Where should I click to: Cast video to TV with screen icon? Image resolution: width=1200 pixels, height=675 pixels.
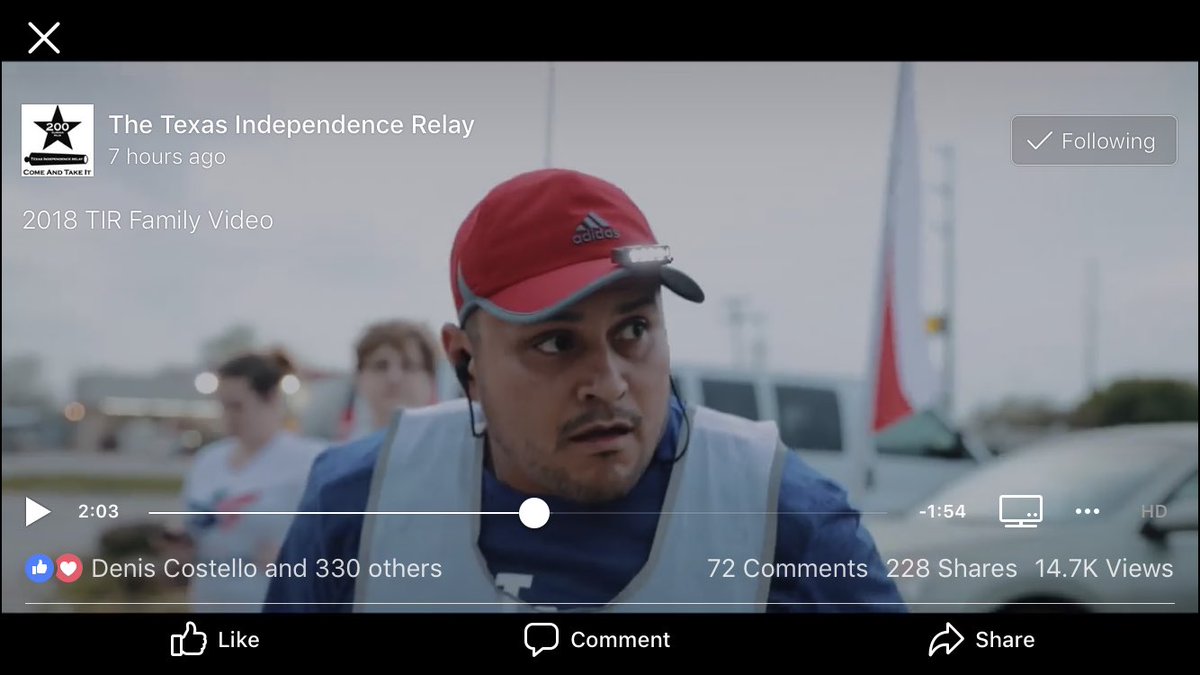pyautogui.click(x=1020, y=511)
